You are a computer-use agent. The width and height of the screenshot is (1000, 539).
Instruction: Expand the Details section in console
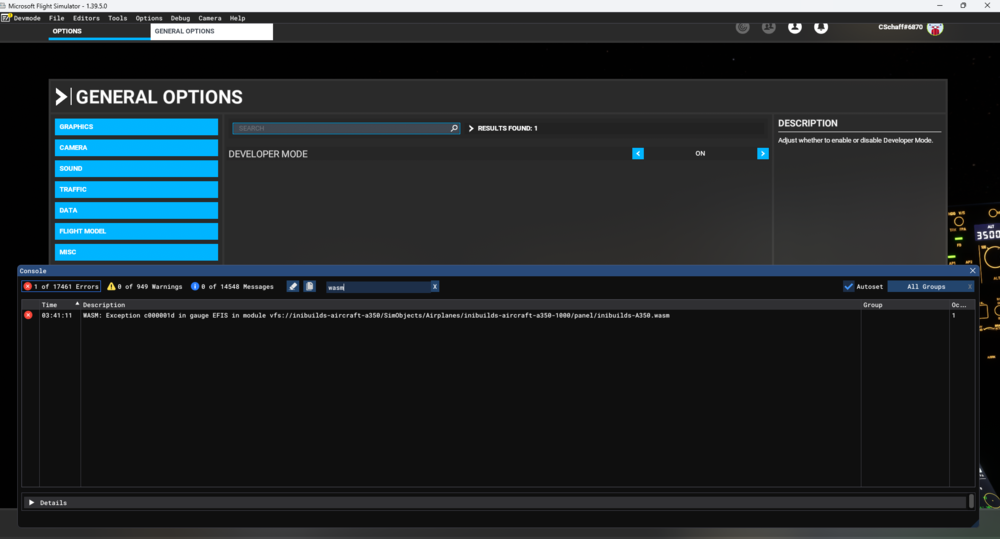click(31, 502)
